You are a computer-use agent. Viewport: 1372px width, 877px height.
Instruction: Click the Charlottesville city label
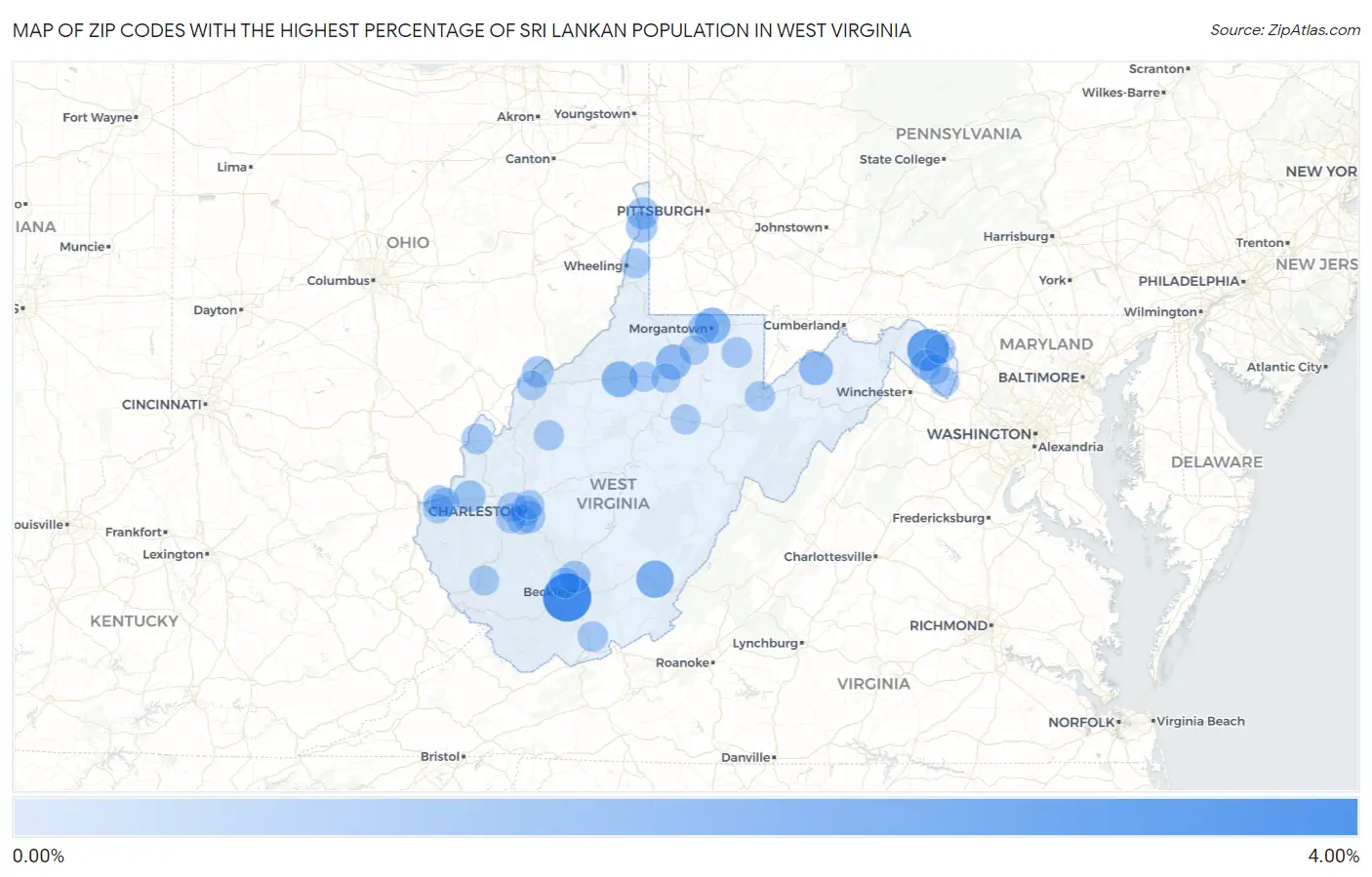[x=827, y=557]
